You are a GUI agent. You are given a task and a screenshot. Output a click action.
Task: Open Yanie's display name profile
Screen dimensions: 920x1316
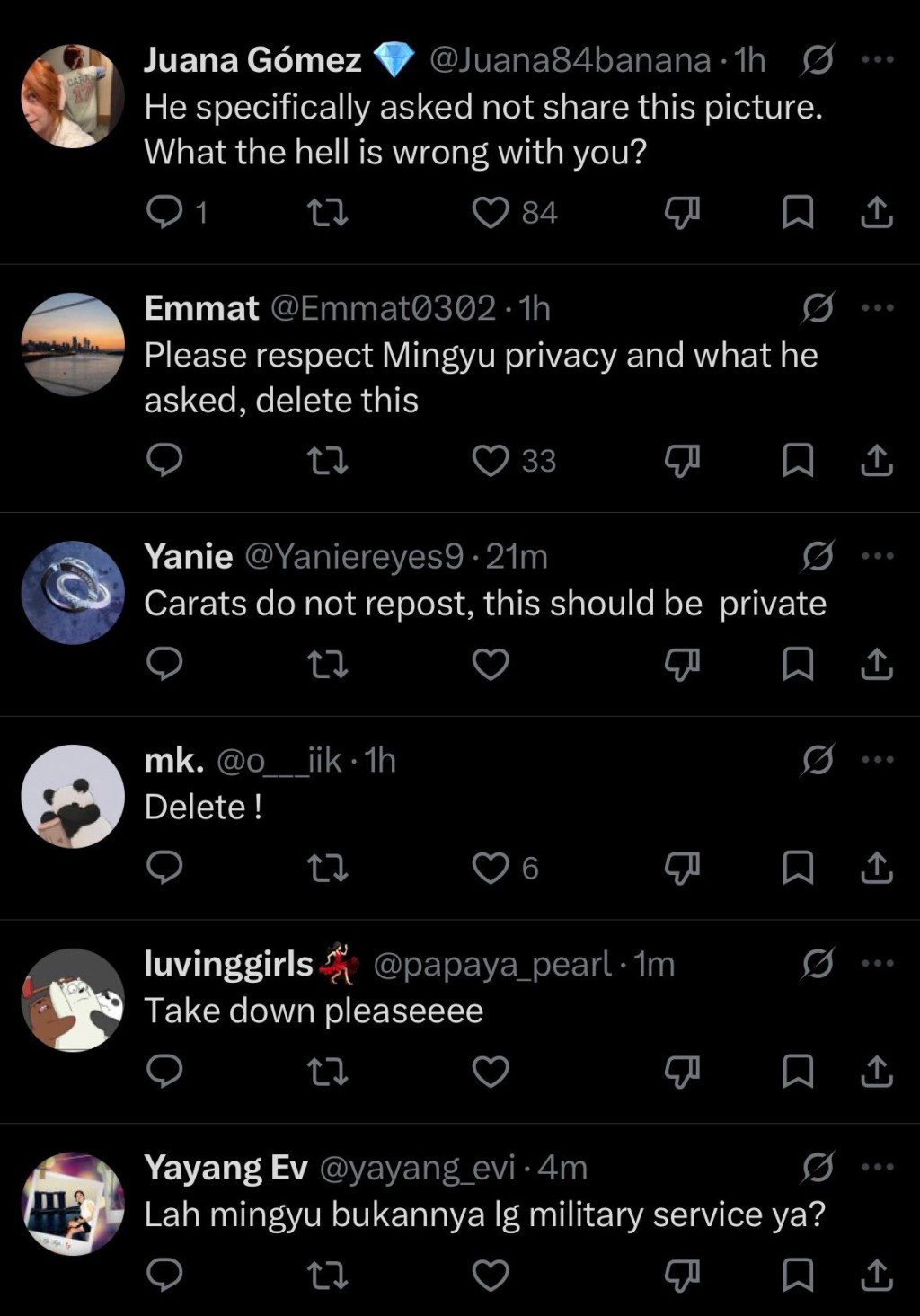[189, 556]
